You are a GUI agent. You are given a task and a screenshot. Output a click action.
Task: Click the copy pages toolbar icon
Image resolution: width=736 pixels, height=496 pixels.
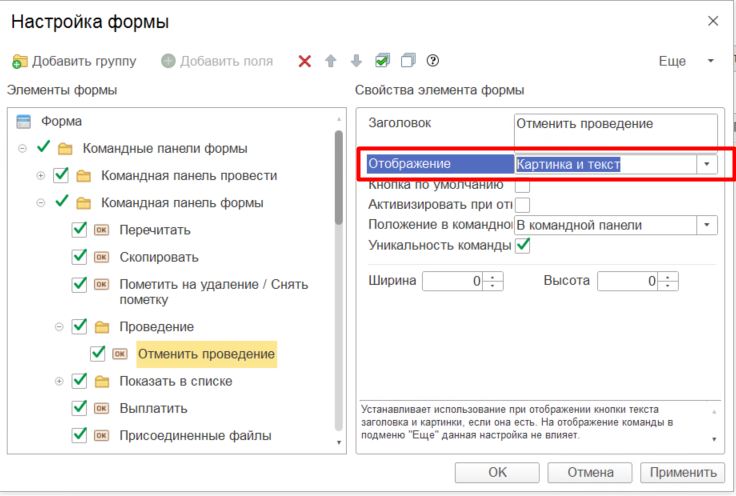pos(407,61)
